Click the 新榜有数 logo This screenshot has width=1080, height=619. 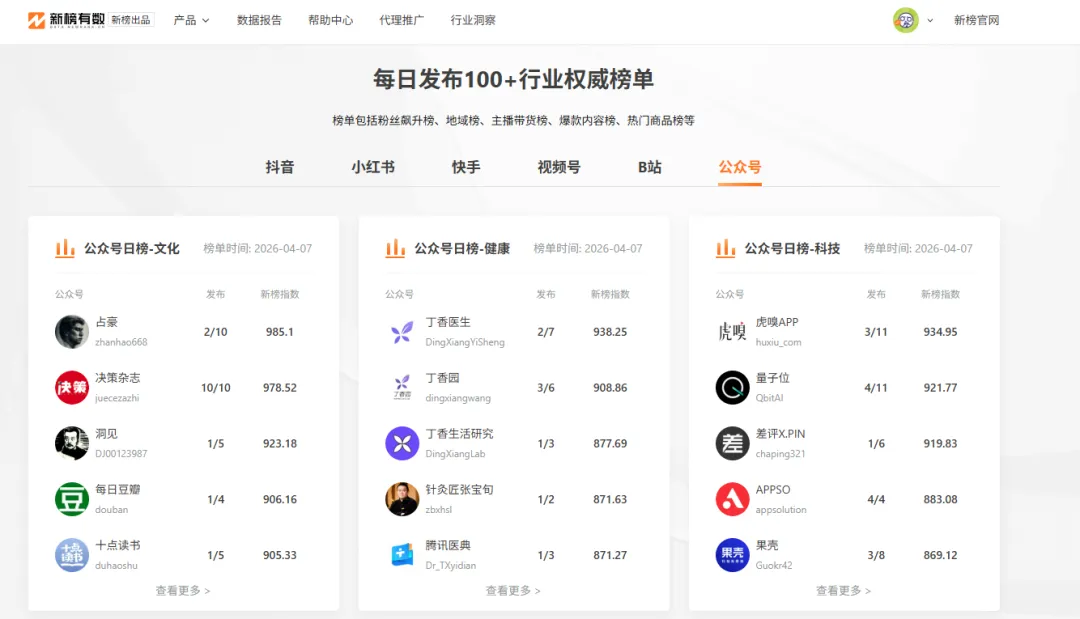point(66,20)
